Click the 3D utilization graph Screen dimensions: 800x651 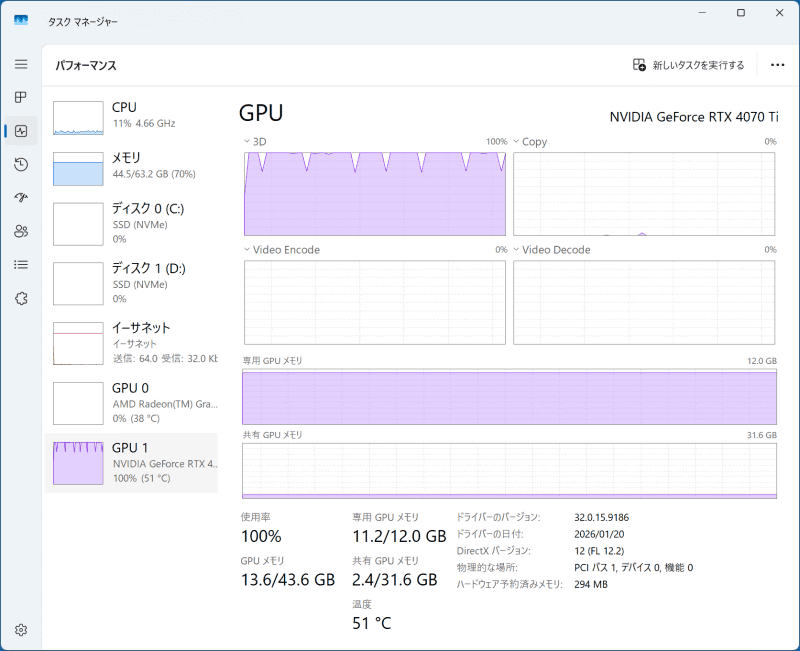[x=375, y=194]
